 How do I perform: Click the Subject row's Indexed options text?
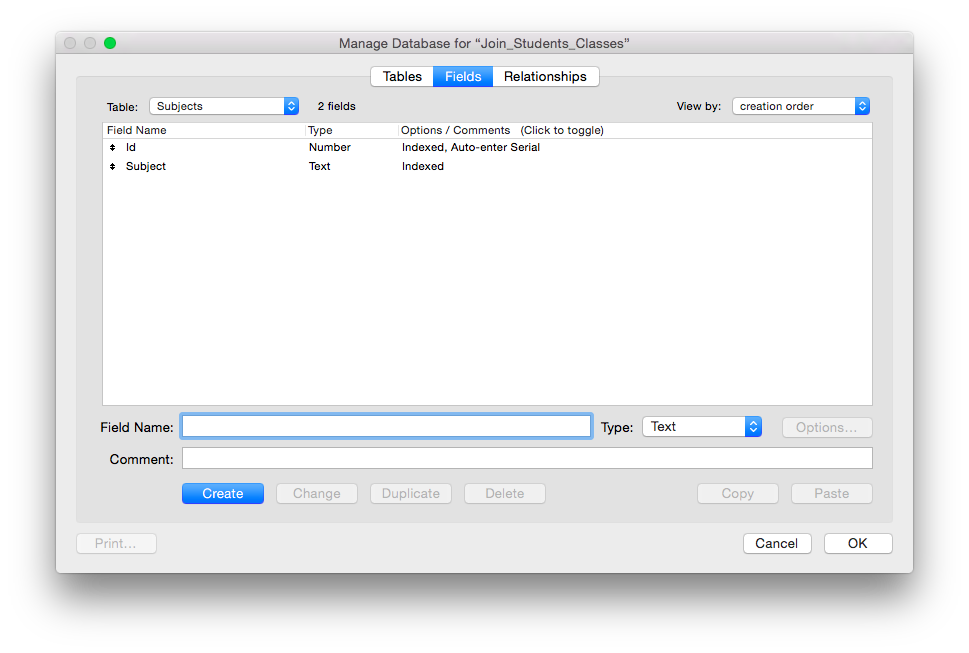(x=423, y=167)
